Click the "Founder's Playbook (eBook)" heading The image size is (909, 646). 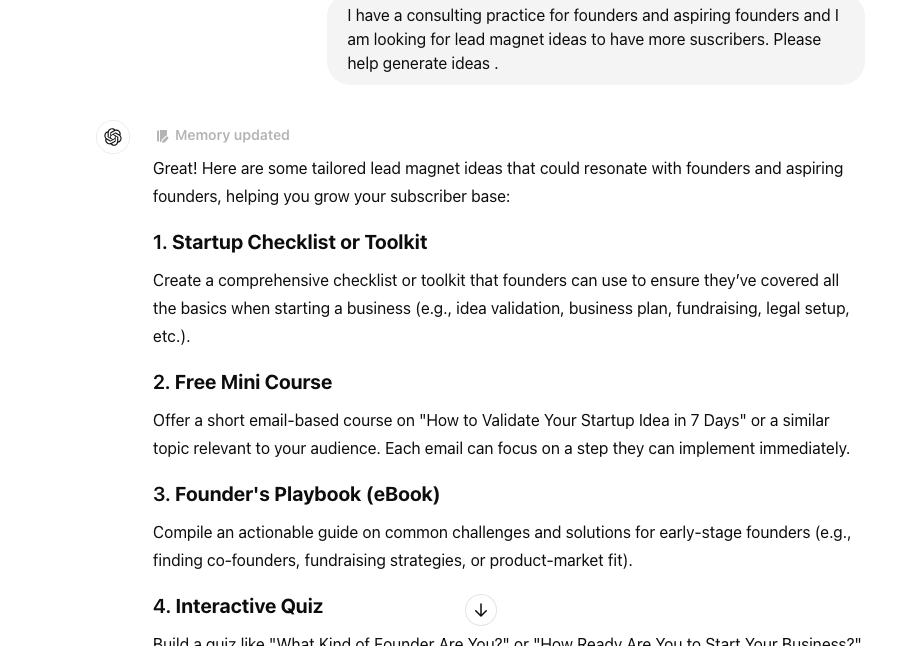pos(297,494)
